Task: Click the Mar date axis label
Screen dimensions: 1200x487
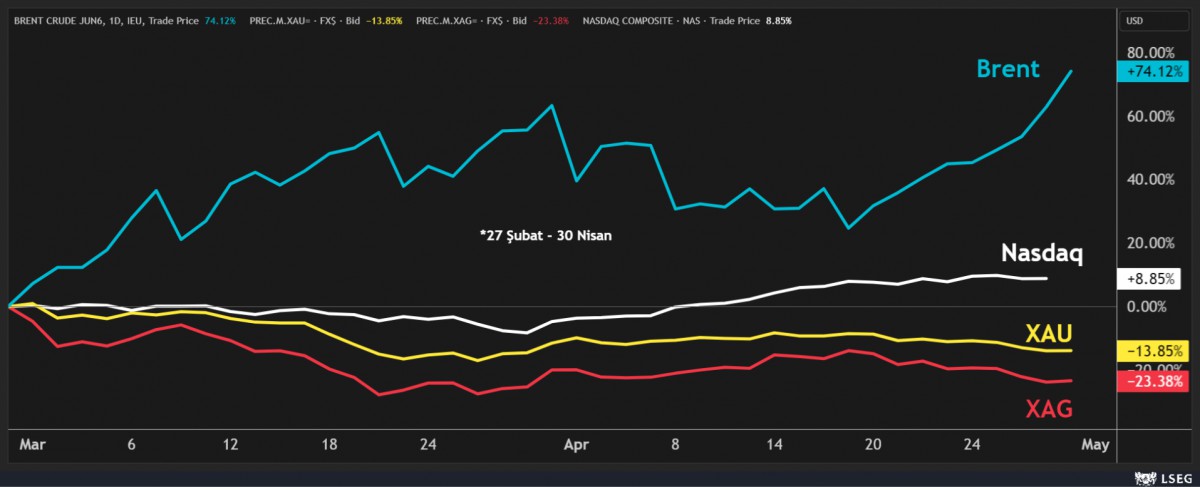Action: tap(30, 446)
